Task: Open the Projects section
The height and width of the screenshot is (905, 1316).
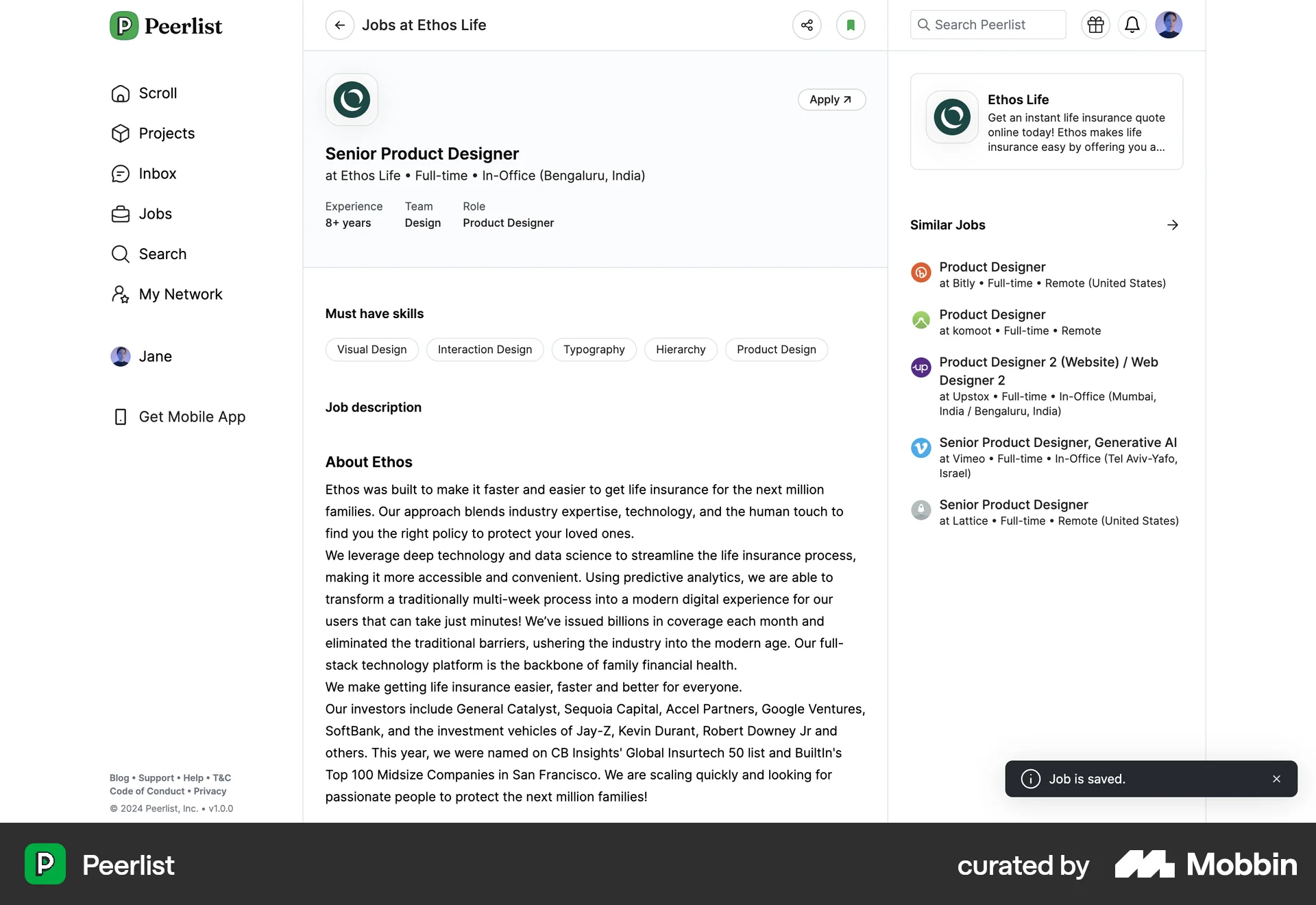Action: [x=166, y=133]
